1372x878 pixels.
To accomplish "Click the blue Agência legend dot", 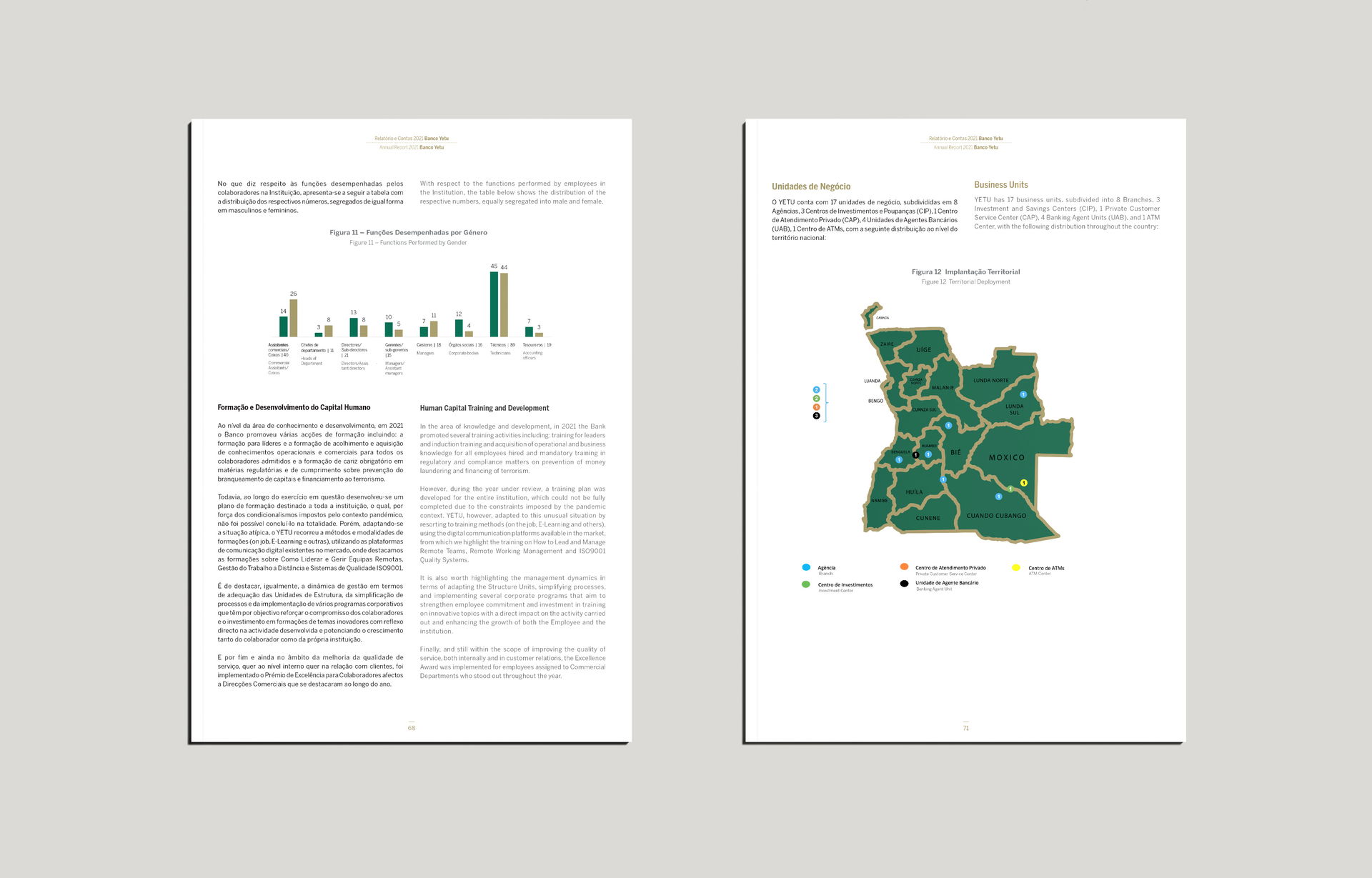I will pyautogui.click(x=806, y=567).
